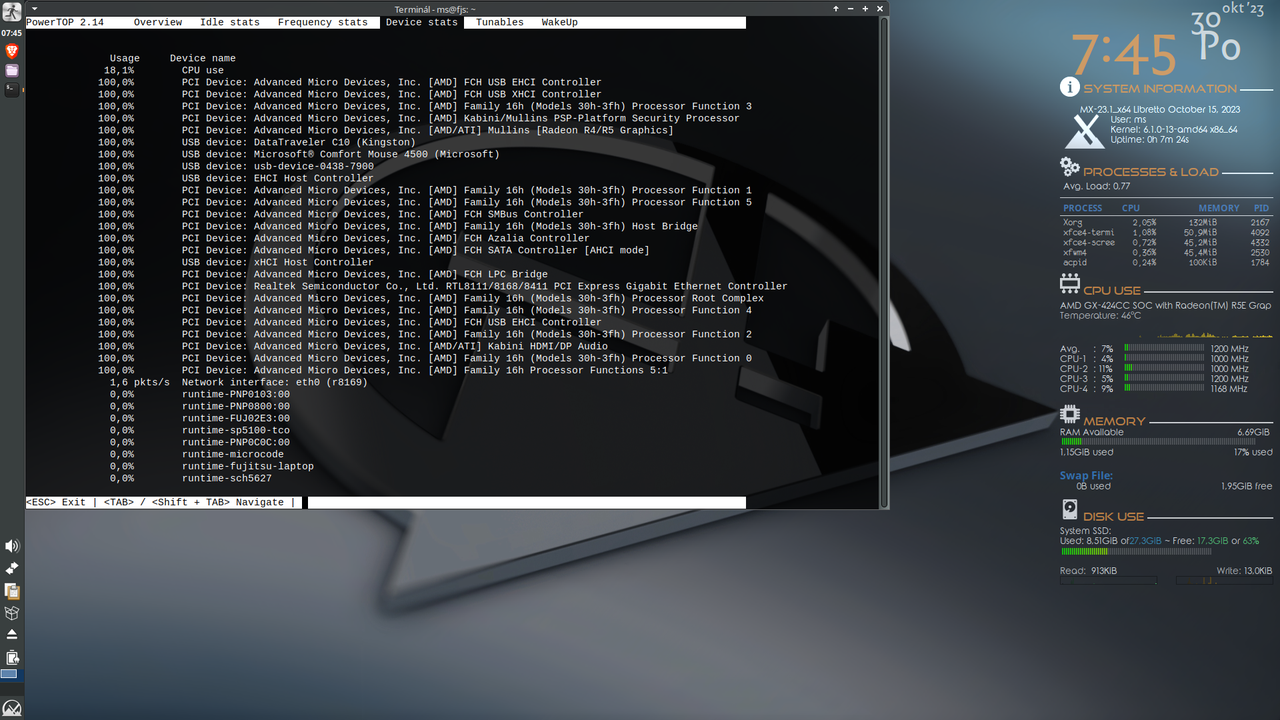
Task: Click the panel clock showing 07:45
Action: tap(12, 33)
